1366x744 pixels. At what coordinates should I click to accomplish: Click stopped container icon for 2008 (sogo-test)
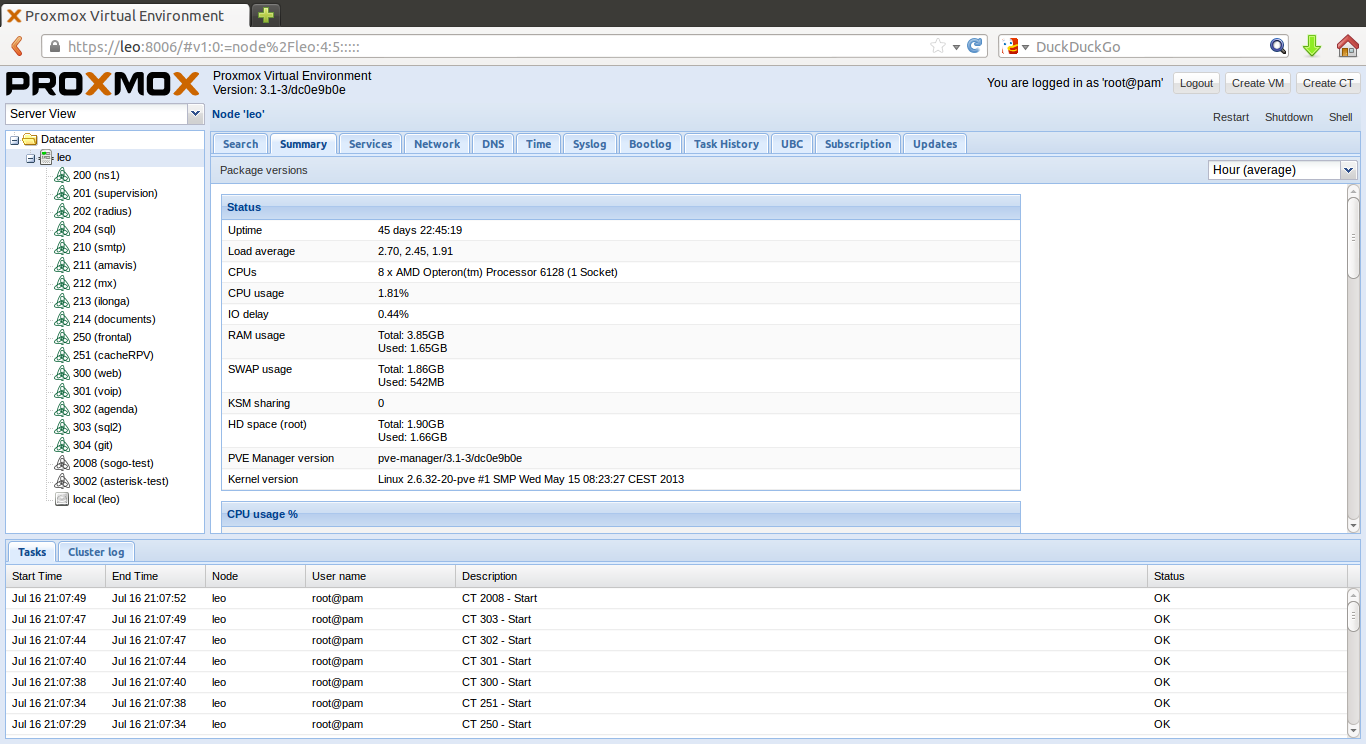pyautogui.click(x=62, y=463)
